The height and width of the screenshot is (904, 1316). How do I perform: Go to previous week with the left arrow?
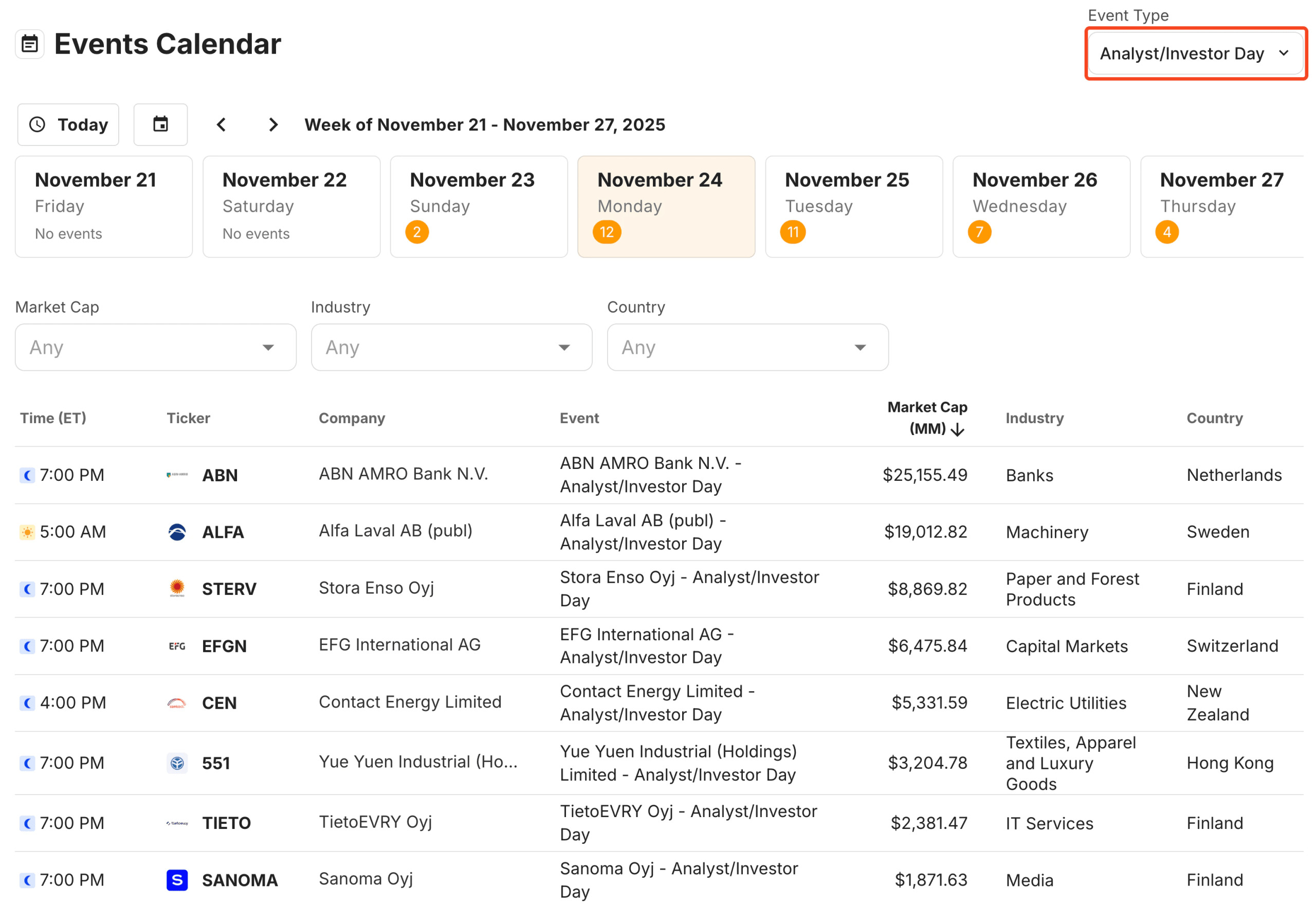pyautogui.click(x=222, y=124)
